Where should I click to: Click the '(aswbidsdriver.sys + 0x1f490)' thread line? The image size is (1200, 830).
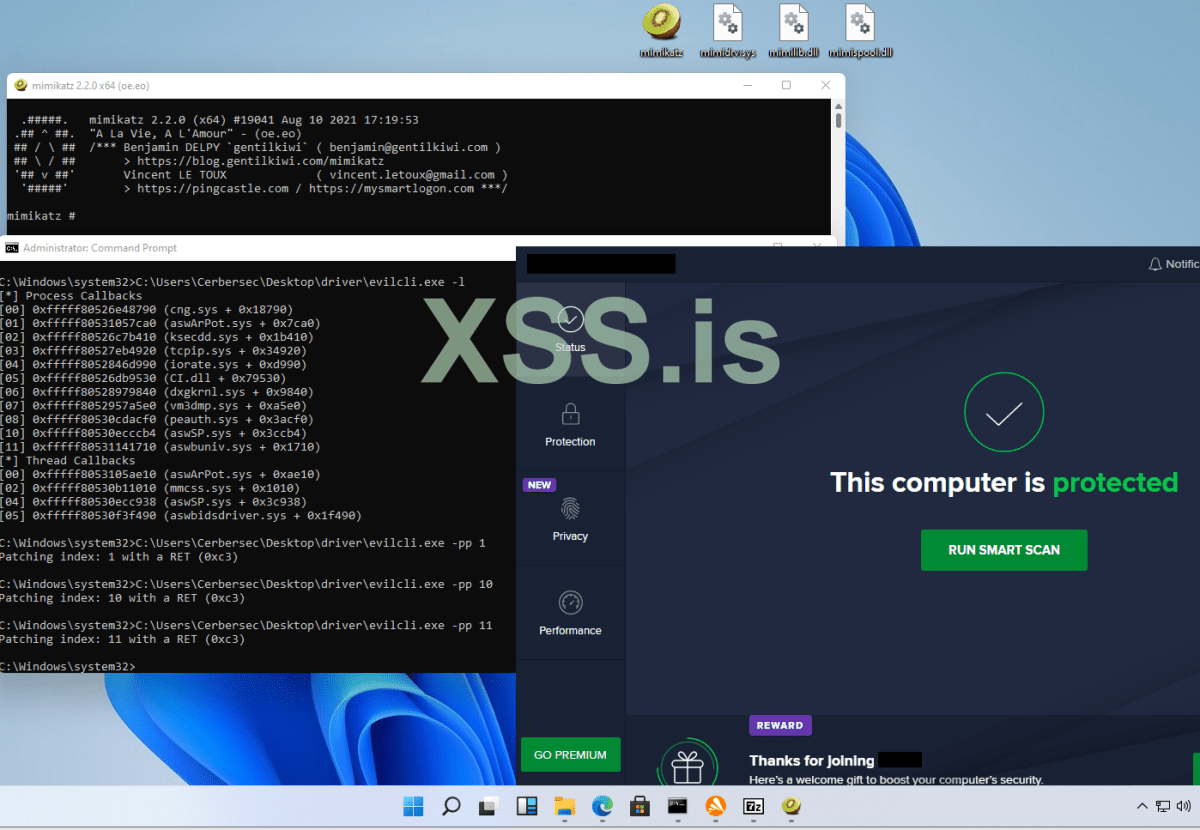pos(180,516)
